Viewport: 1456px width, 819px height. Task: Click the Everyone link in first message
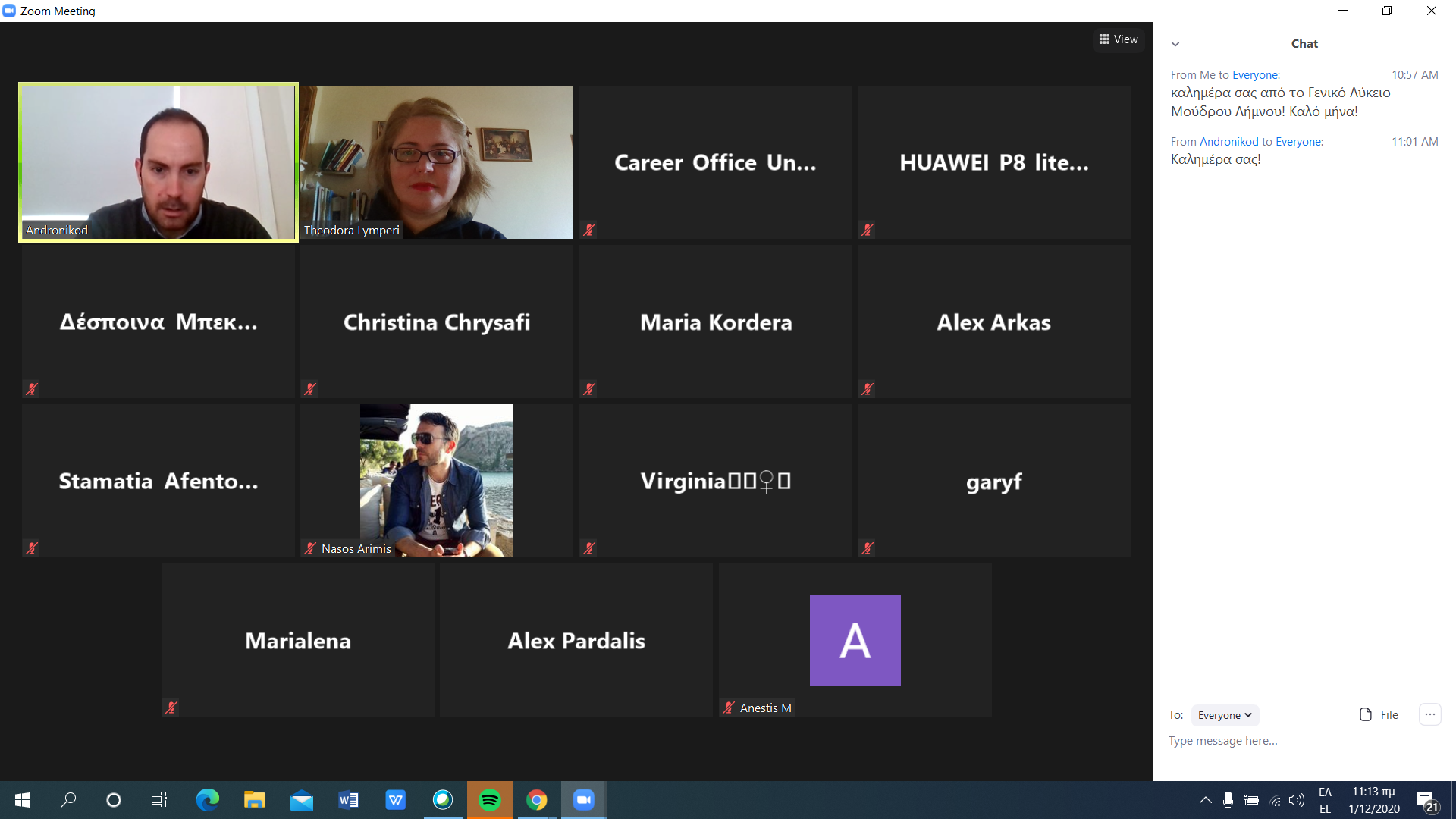coord(1255,75)
